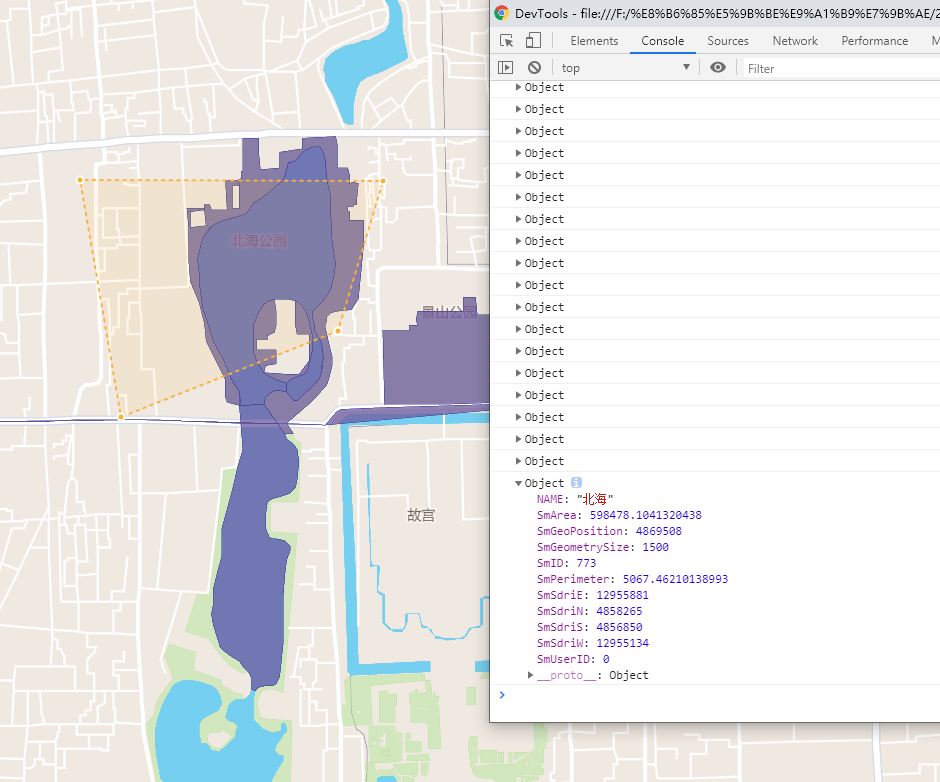Expand the __proto__ property
This screenshot has width=940, height=782.
coord(531,674)
